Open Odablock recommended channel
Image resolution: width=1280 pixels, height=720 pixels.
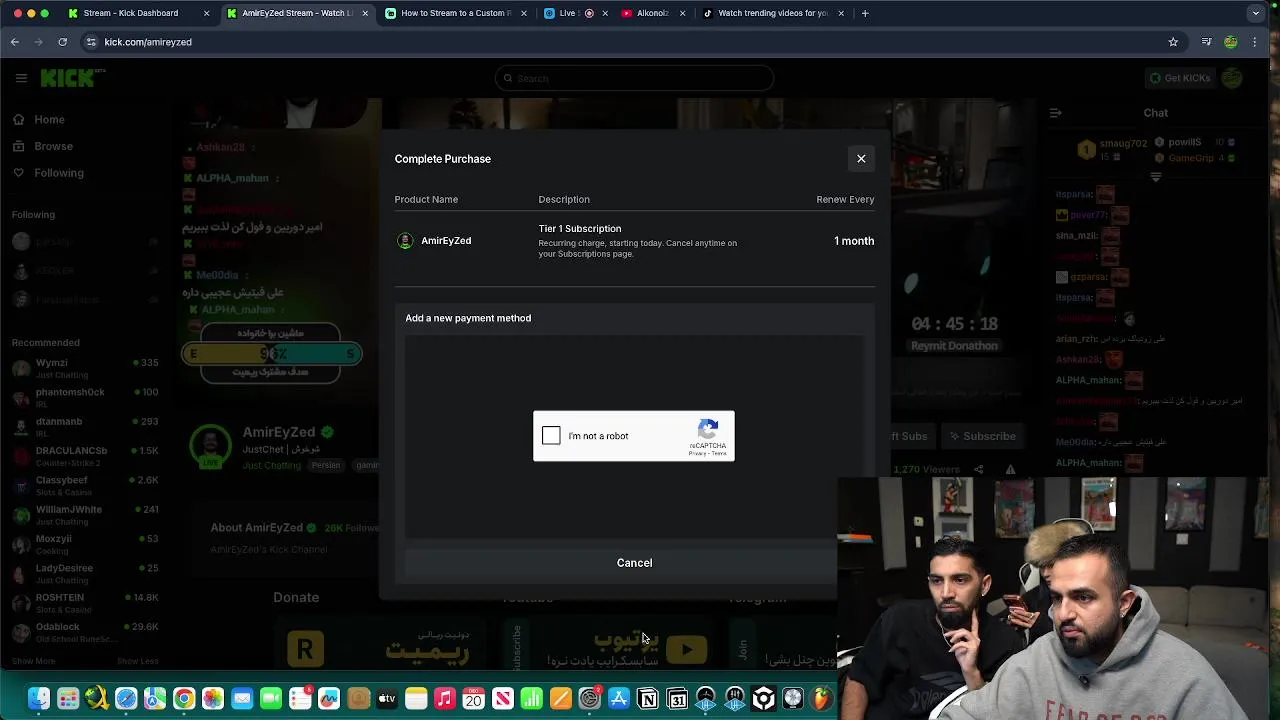coord(85,632)
